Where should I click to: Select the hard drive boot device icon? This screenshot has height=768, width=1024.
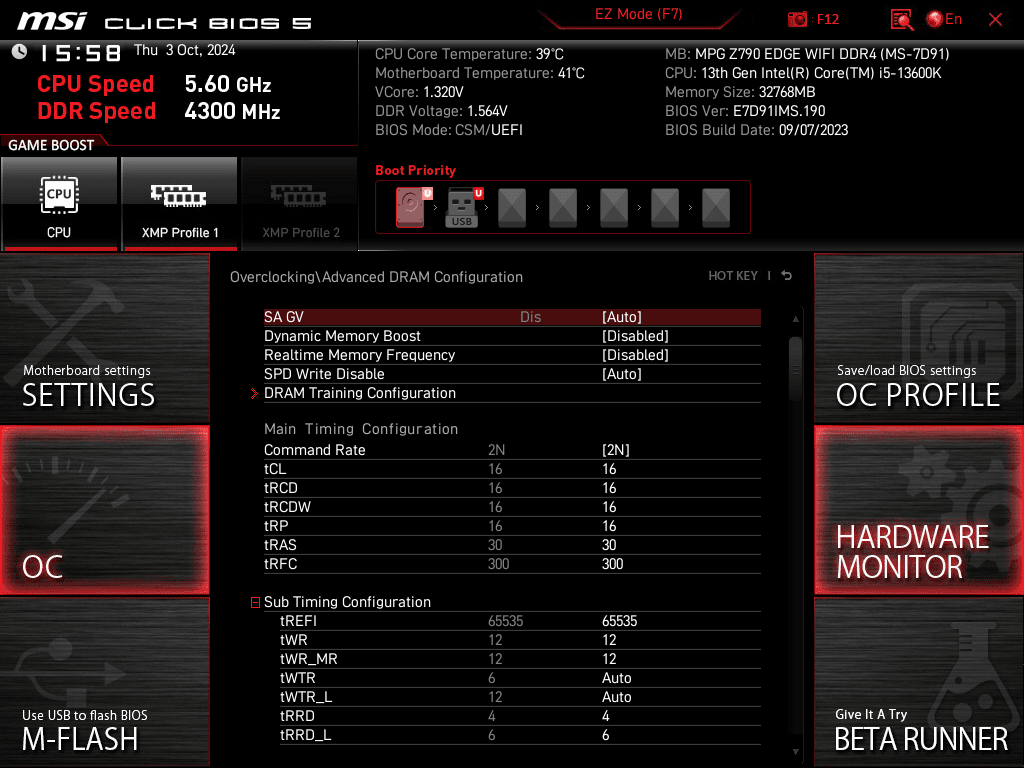[x=411, y=207]
